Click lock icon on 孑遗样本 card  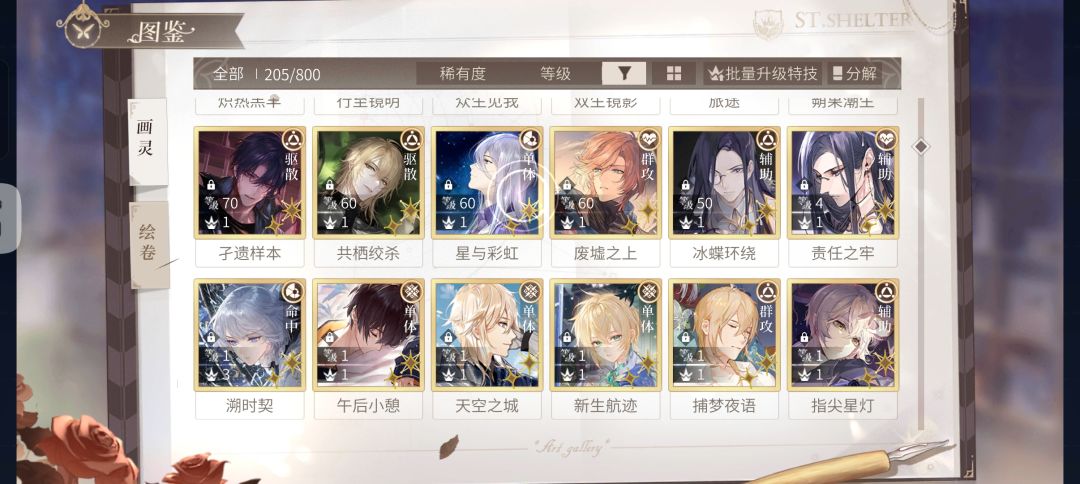(x=211, y=185)
